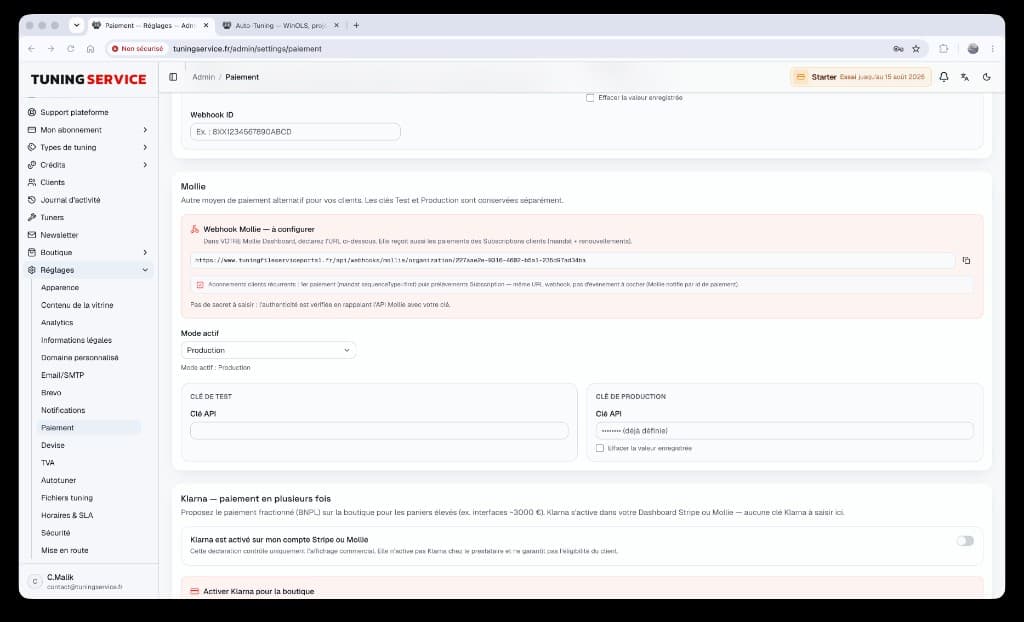Image resolution: width=1024 pixels, height=622 pixels.
Task: Open the language translation icon
Action: 965,77
